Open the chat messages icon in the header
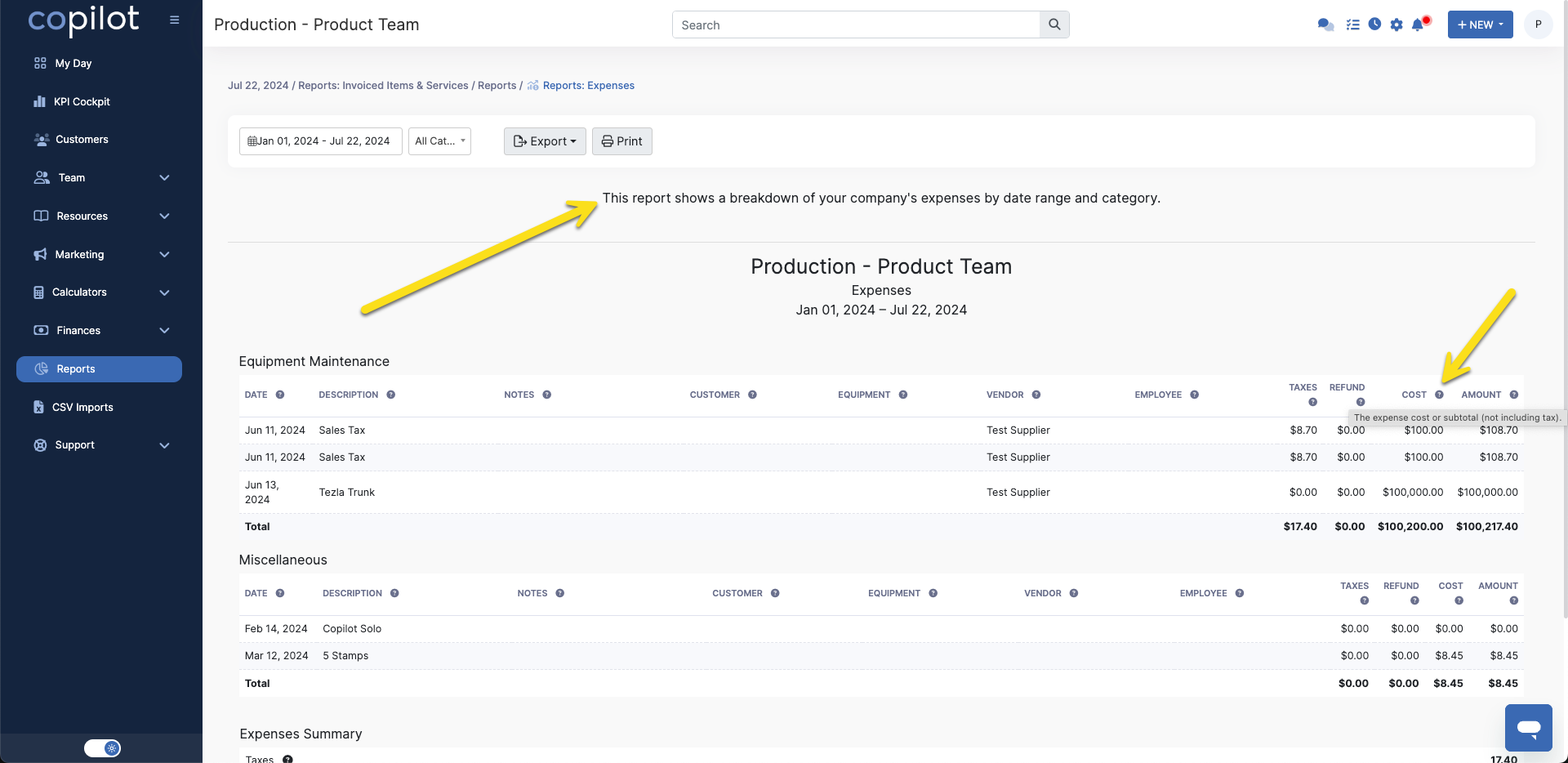1568x763 pixels. coord(1325,25)
